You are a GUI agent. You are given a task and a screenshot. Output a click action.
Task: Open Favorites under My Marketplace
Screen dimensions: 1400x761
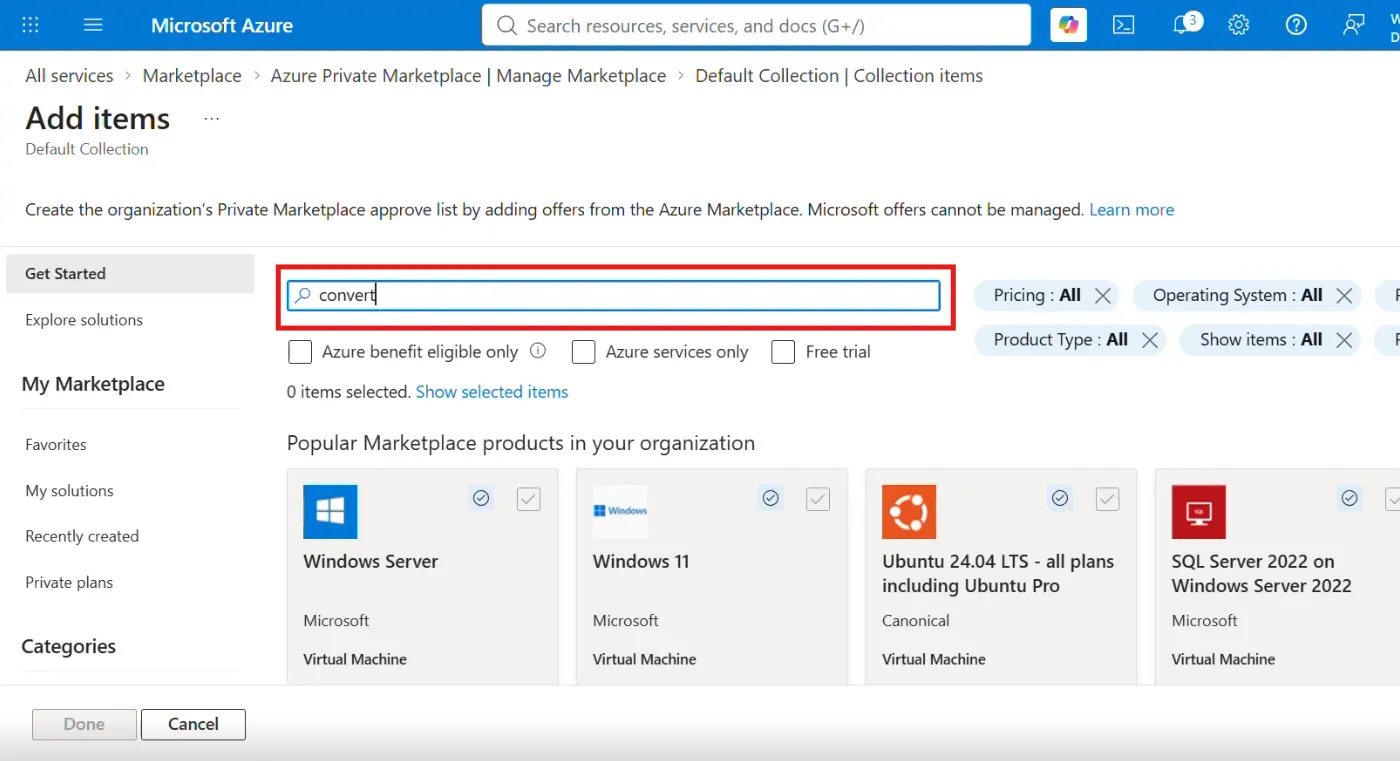56,444
